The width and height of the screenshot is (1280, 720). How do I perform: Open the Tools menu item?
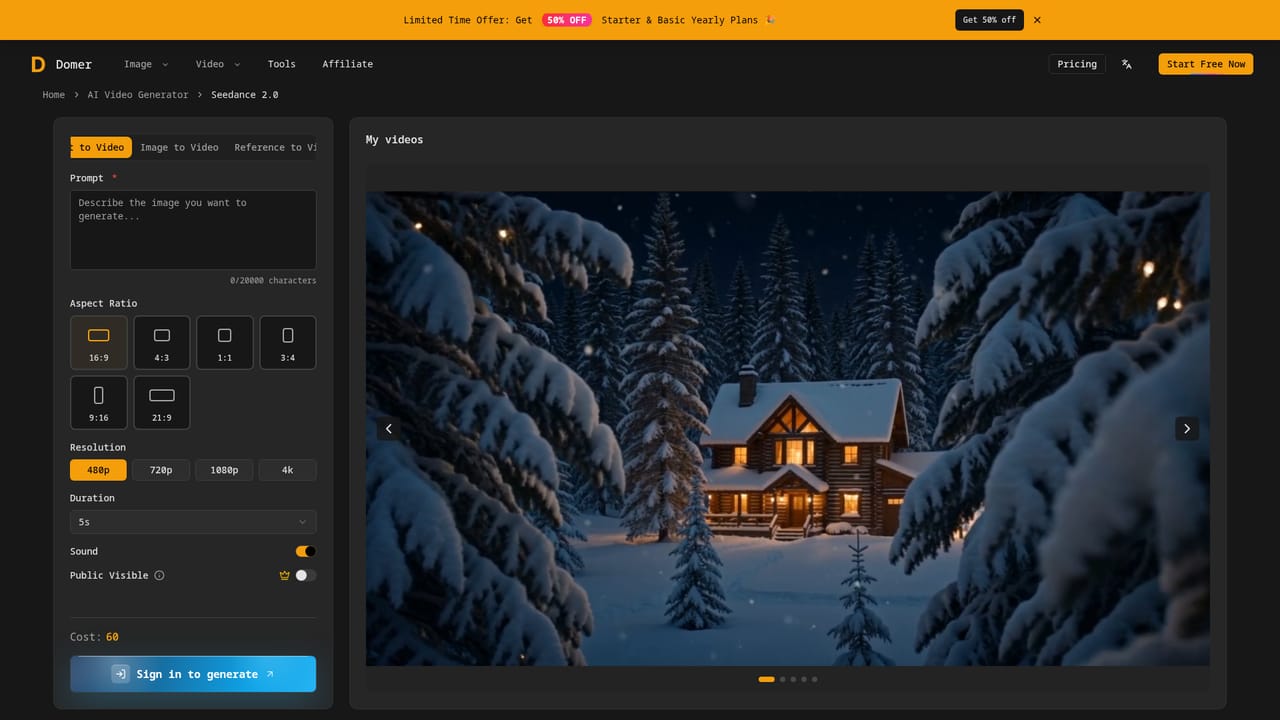tap(282, 64)
